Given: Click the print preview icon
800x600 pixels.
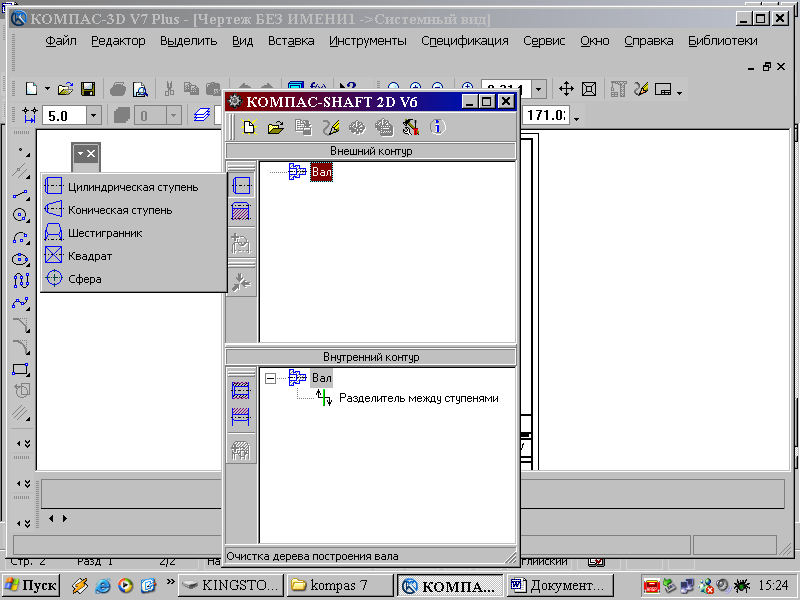Looking at the screenshot, I should click(x=140, y=89).
